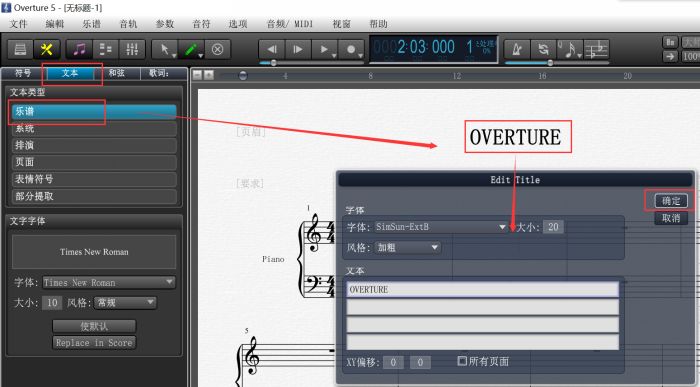Click Replace in Score button
700x387 pixels.
[94, 343]
